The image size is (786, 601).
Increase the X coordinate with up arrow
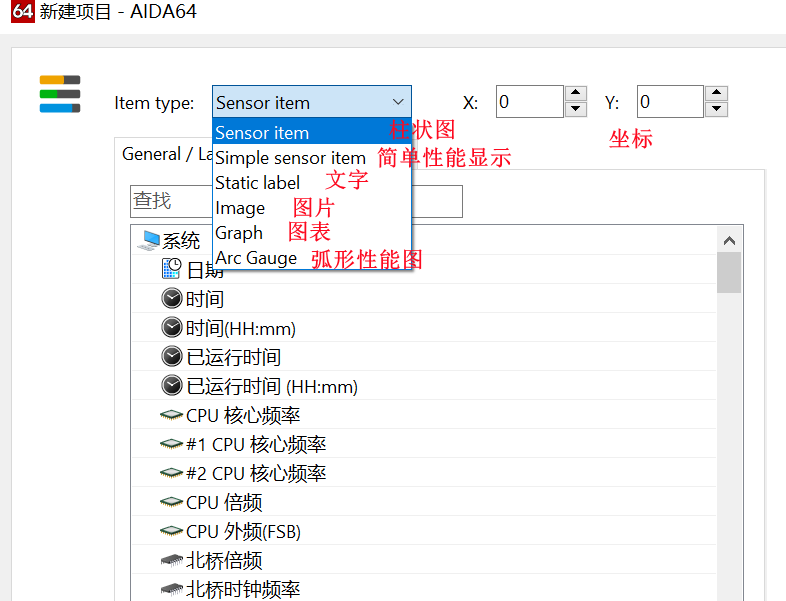pyautogui.click(x=575, y=93)
